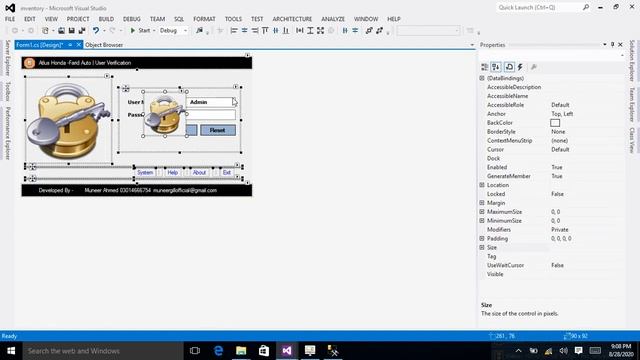Image resolution: width=640 pixels, height=360 pixels.
Task: Open the Toolbox side tab
Action: pos(7,91)
